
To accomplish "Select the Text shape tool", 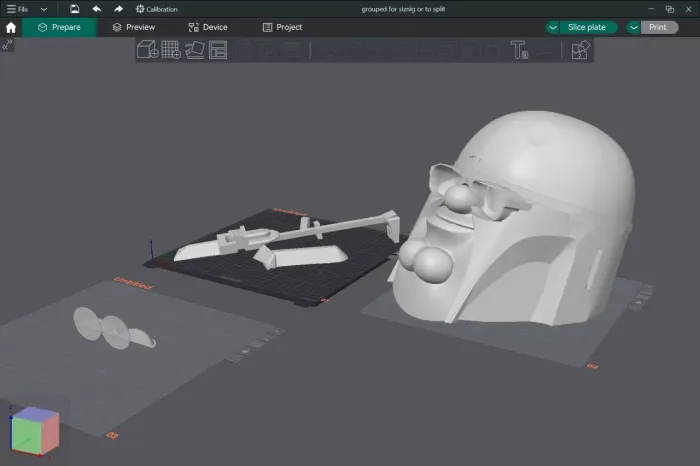I will point(519,50).
